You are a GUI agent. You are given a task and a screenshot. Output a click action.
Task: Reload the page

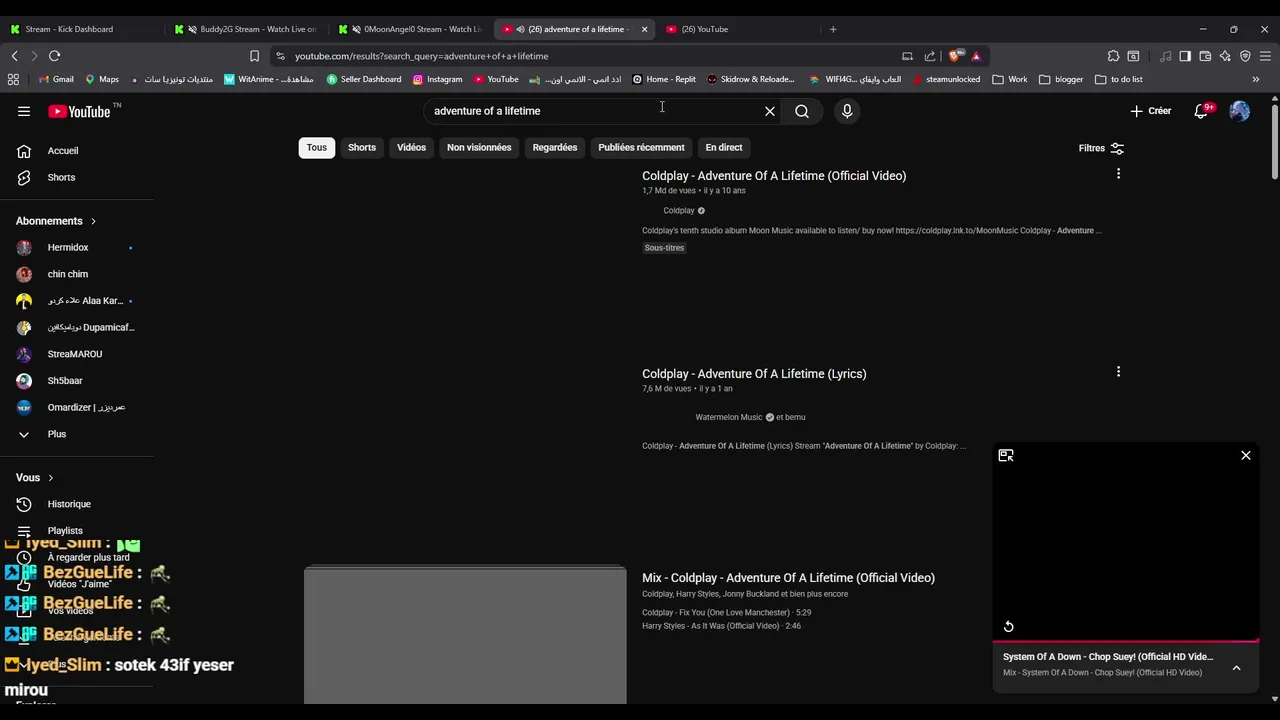pos(55,56)
